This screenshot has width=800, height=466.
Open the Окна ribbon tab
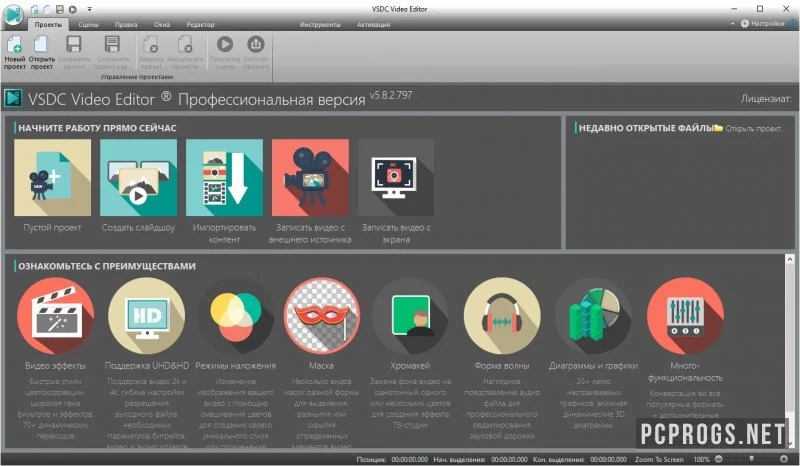(x=162, y=24)
